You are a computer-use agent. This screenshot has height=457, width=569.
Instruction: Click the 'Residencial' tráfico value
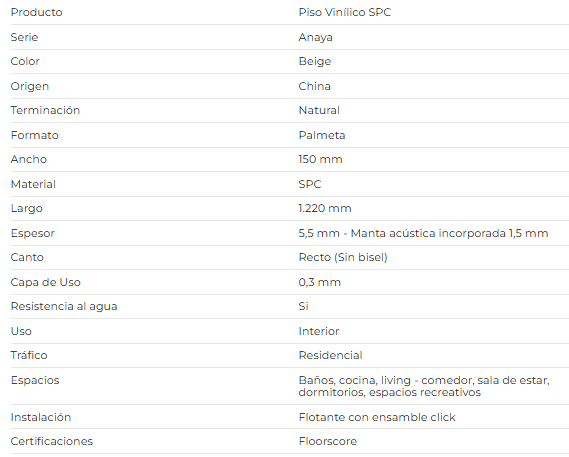point(330,355)
